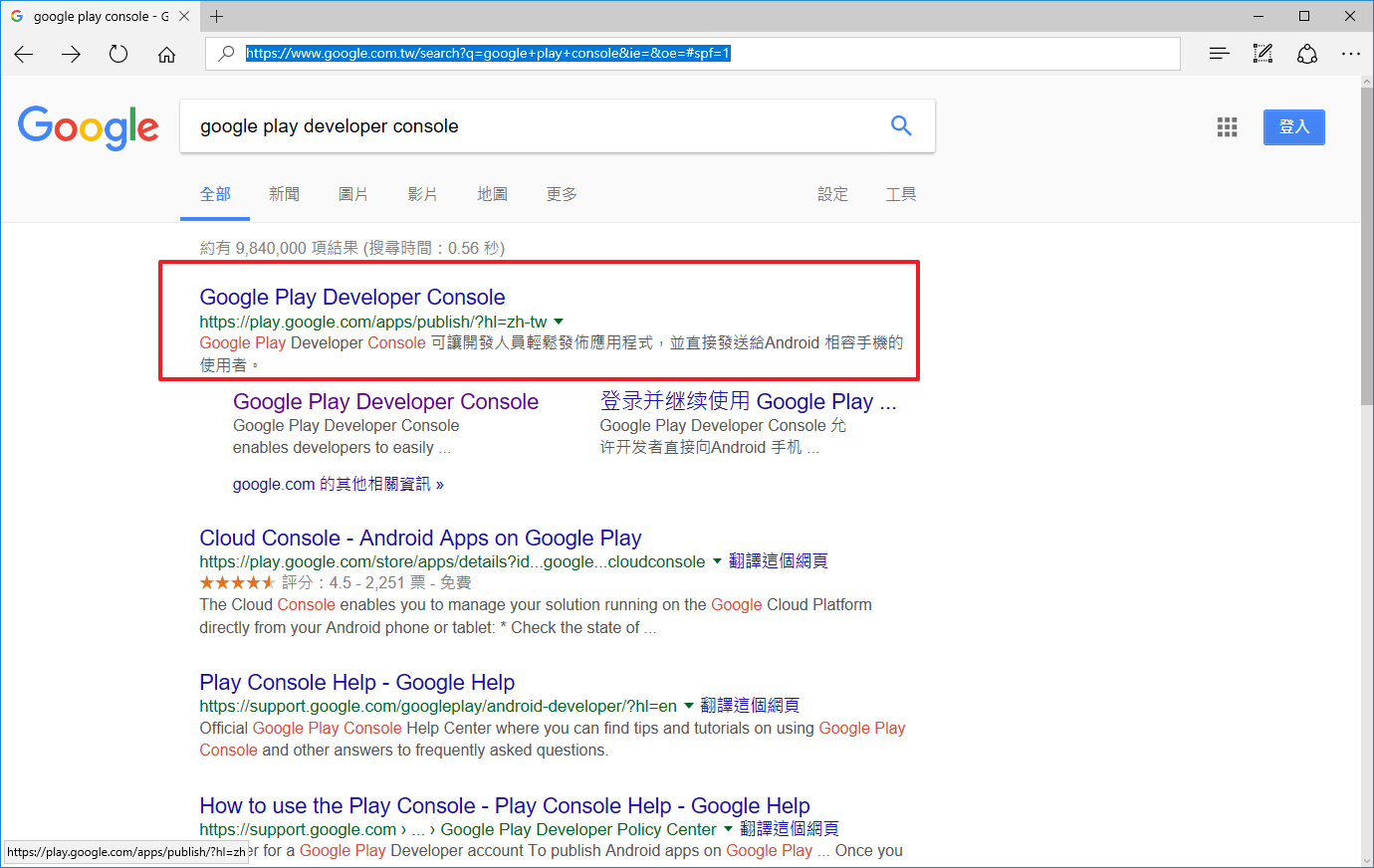Click the Share icon in toolbar

pyautogui.click(x=1307, y=54)
